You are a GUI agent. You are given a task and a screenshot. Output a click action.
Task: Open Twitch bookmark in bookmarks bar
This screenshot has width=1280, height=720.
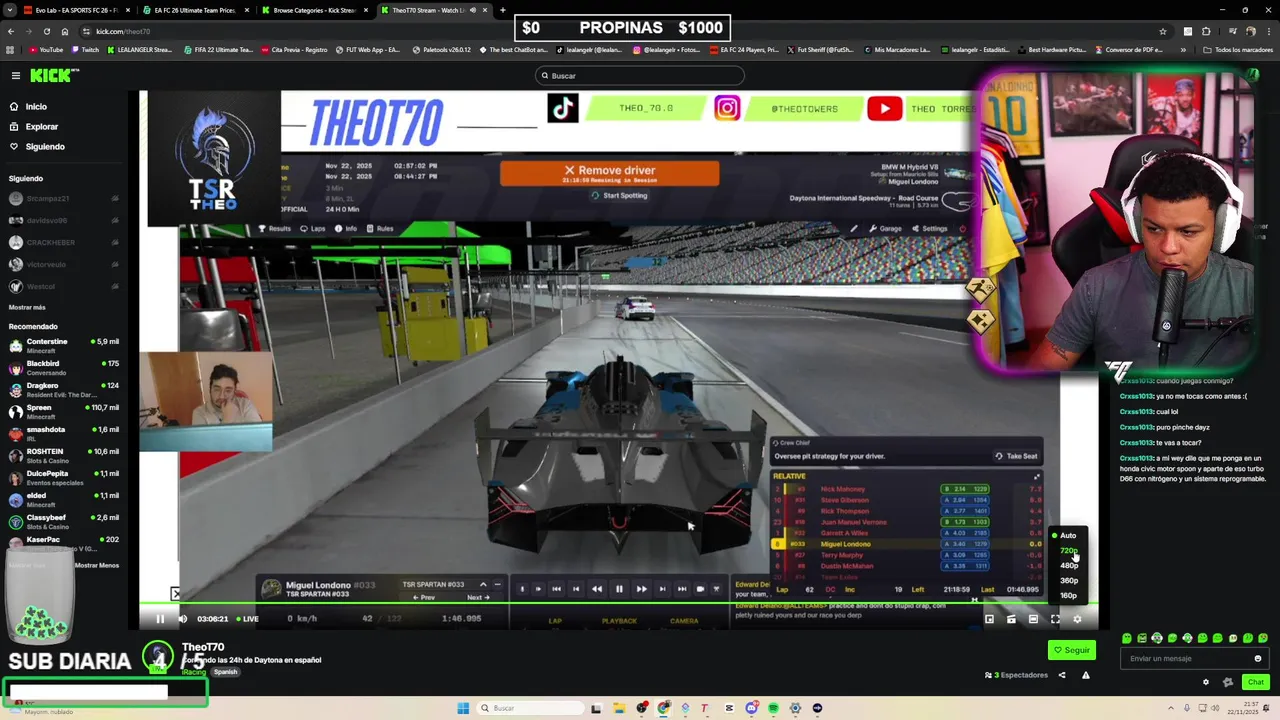click(85, 49)
